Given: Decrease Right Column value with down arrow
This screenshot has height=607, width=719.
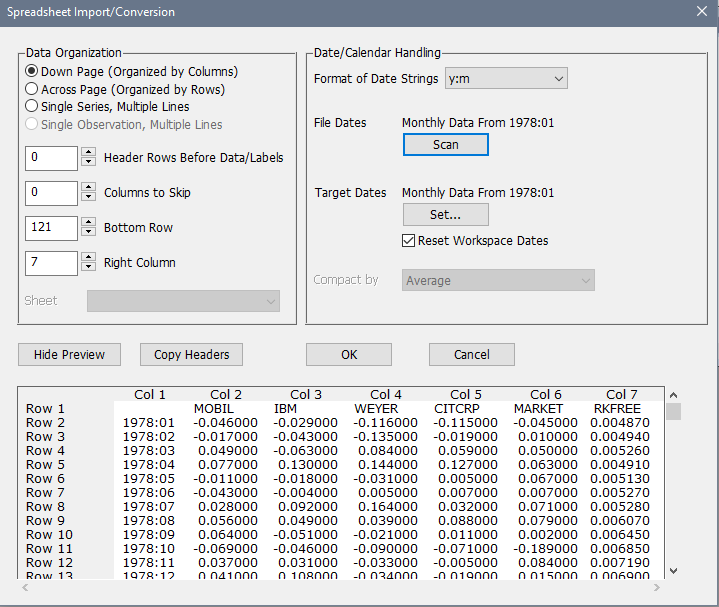Looking at the screenshot, I should [89, 269].
